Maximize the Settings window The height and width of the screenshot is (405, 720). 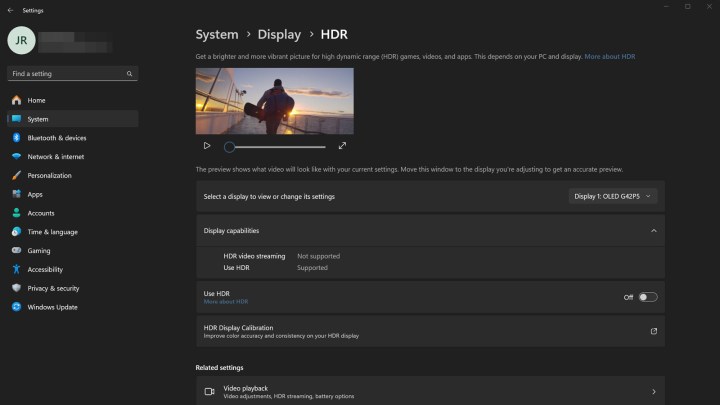687,6
